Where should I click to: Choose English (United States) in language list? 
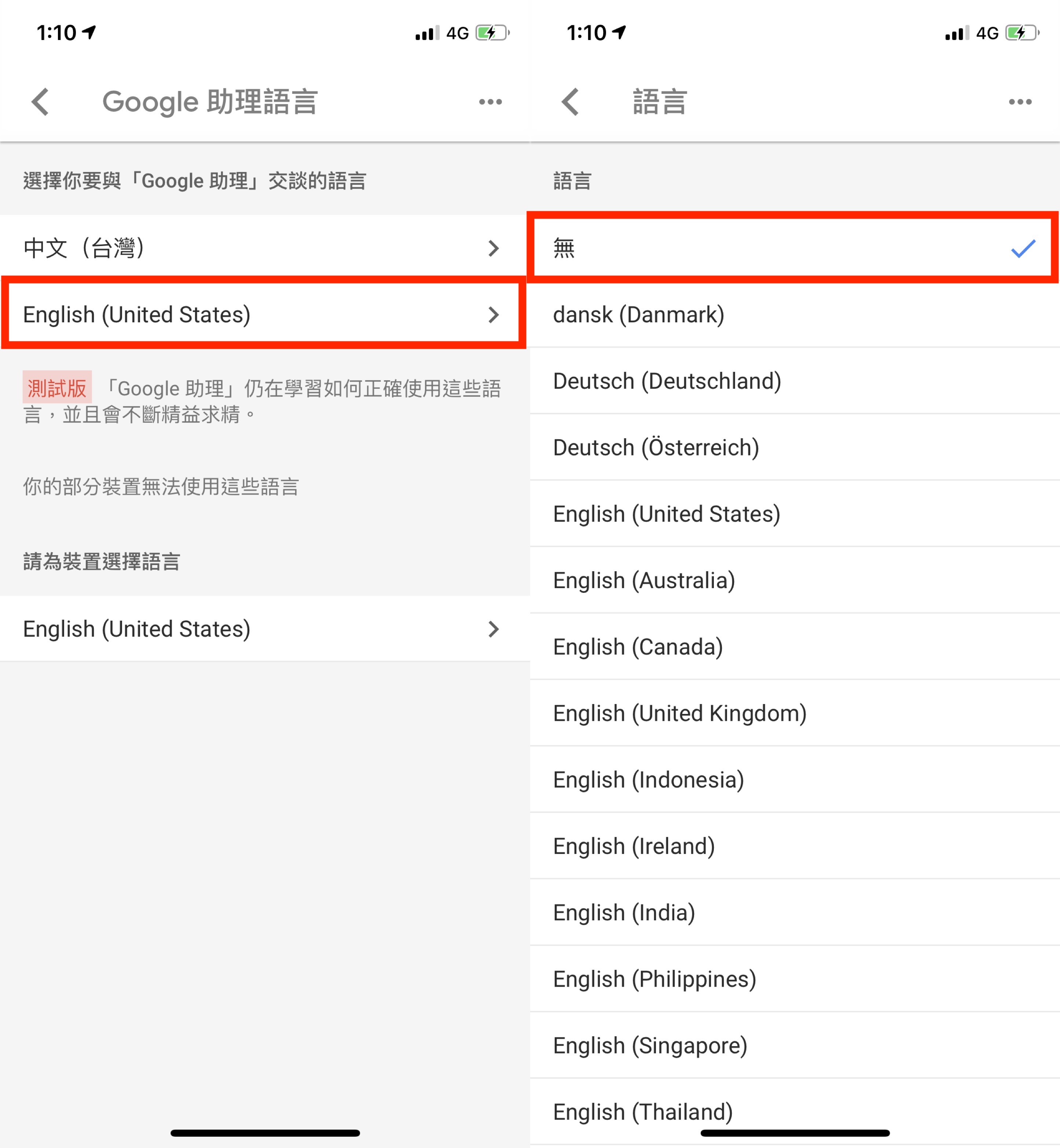point(795,514)
